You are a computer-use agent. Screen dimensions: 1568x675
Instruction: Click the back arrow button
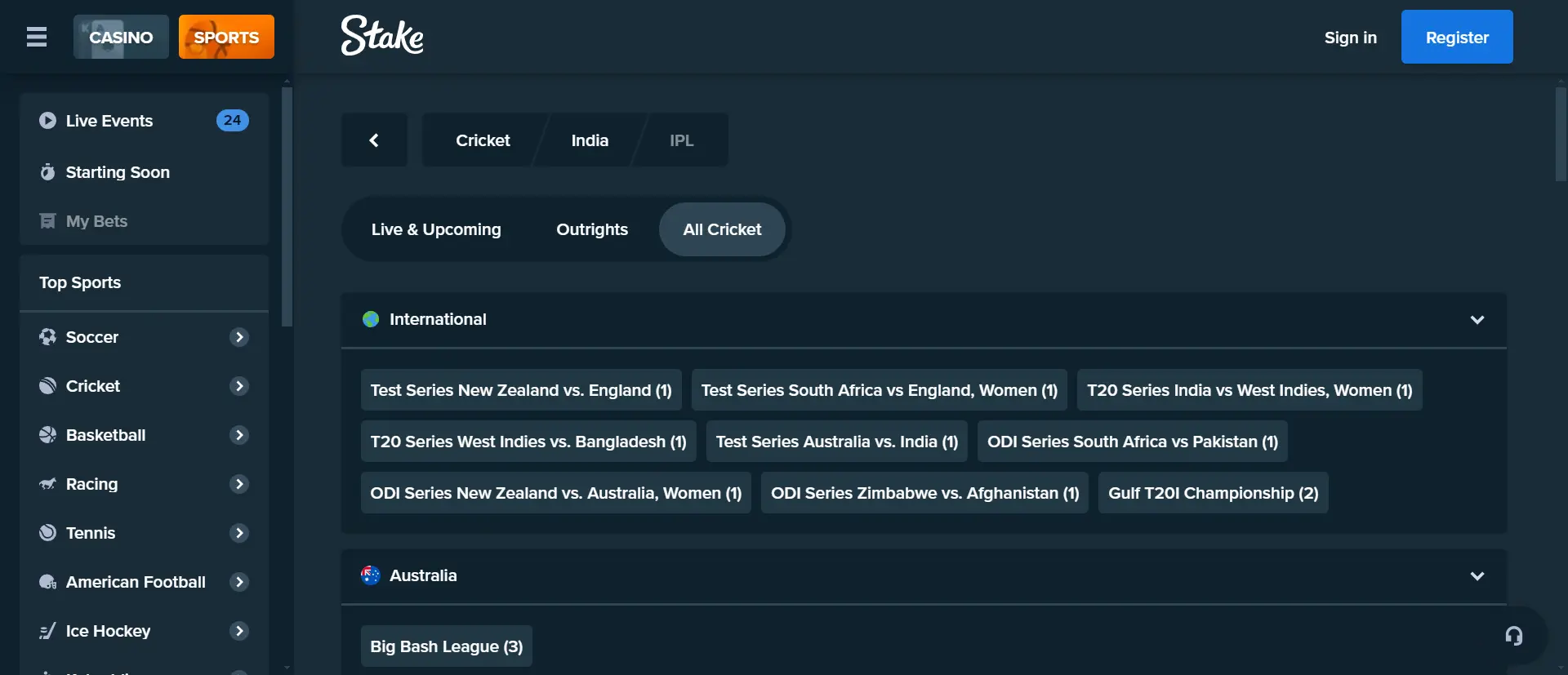tap(374, 140)
